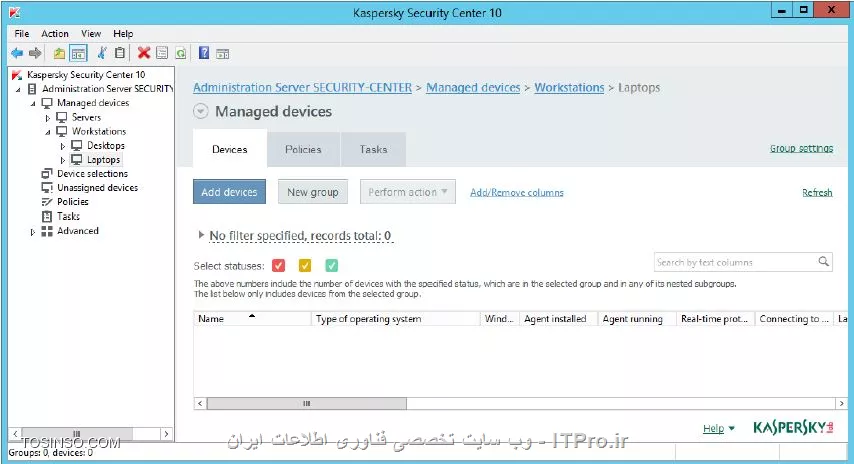
Task: Switch to the Devices tab
Action: coord(230,149)
